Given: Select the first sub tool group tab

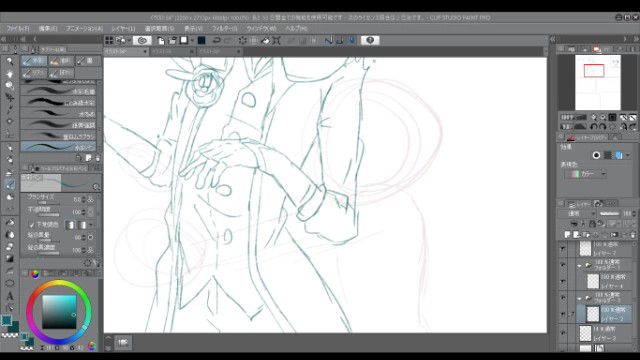Looking at the screenshot, I should 34,61.
